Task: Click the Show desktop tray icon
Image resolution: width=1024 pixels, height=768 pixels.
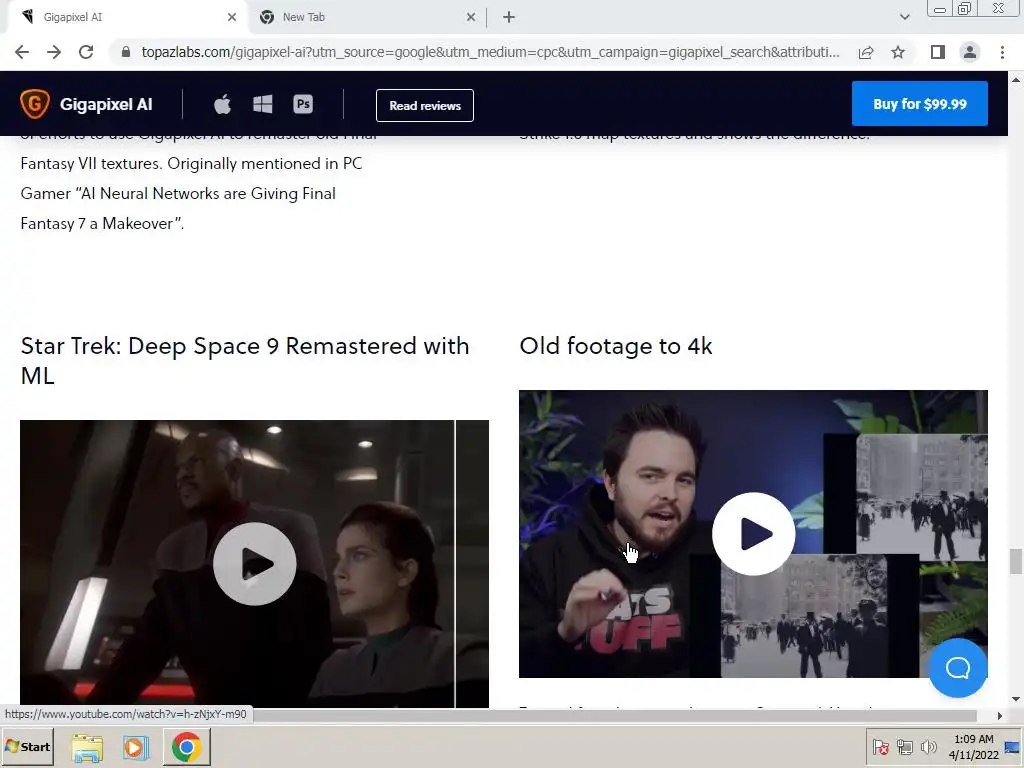Action: click(1012, 747)
